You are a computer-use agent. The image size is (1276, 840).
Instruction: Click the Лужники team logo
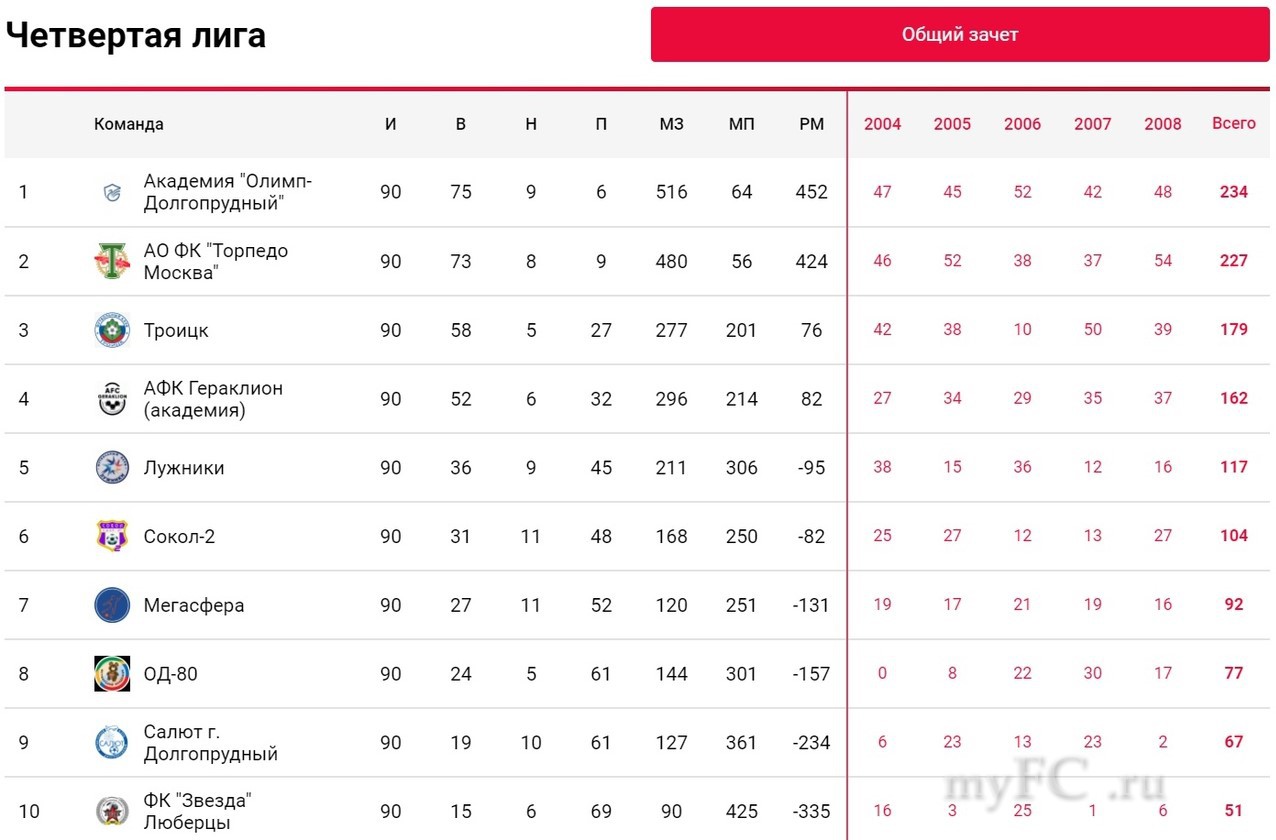[x=112, y=468]
